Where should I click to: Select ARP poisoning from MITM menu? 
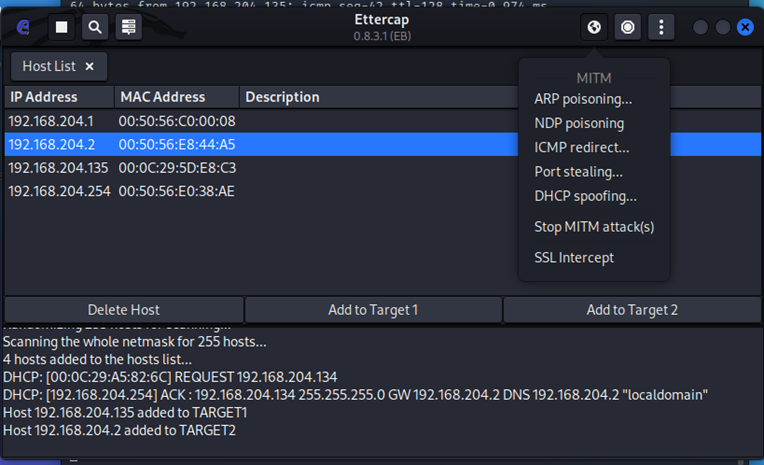click(x=583, y=99)
